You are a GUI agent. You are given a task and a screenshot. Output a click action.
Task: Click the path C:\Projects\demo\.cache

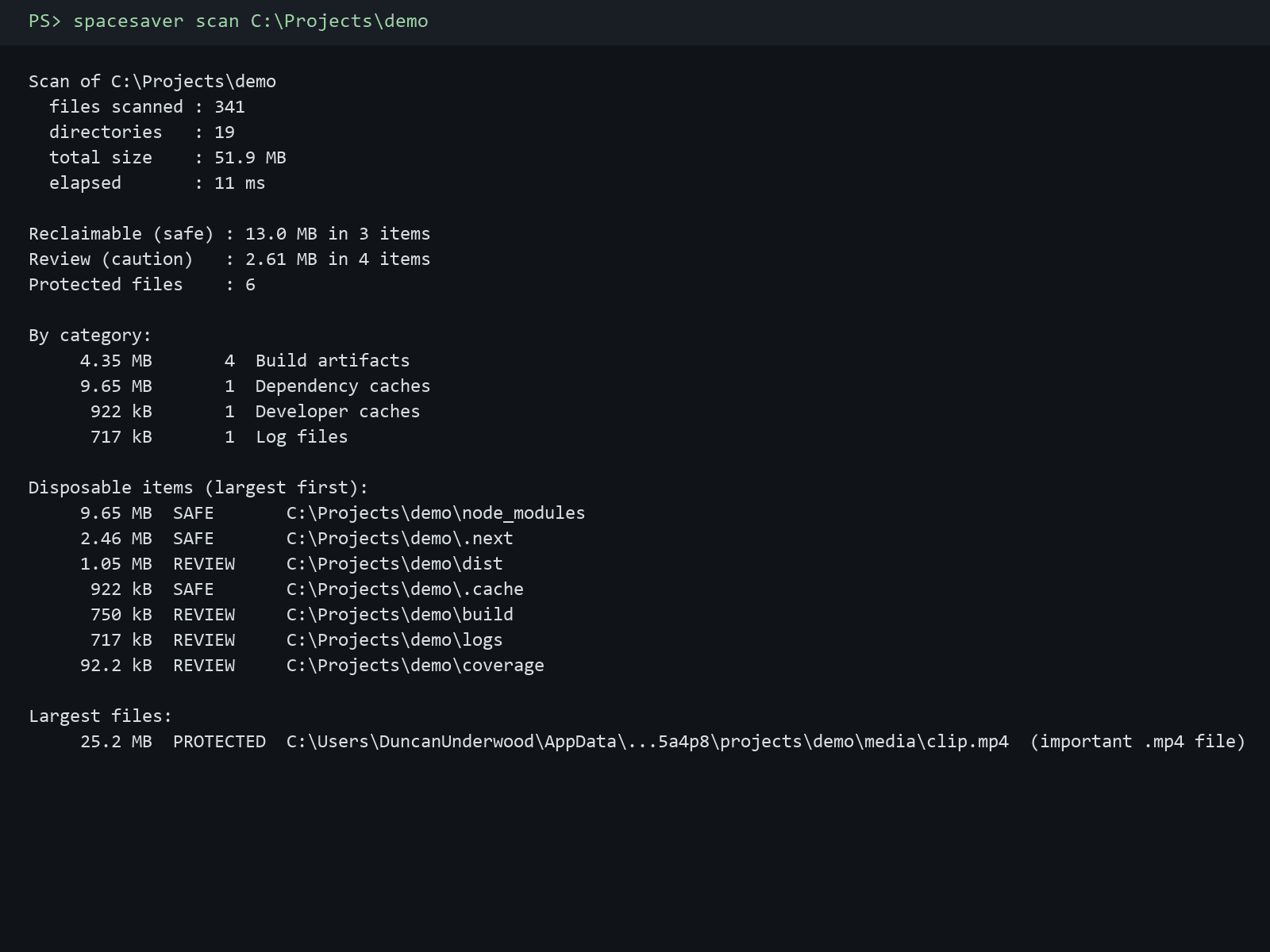[x=405, y=589]
